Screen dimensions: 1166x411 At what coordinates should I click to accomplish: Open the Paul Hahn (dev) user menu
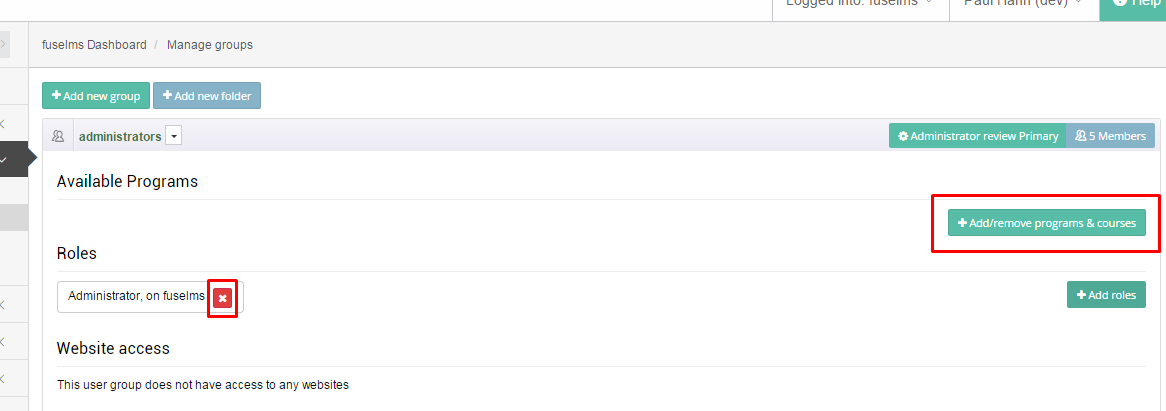pos(1024,5)
